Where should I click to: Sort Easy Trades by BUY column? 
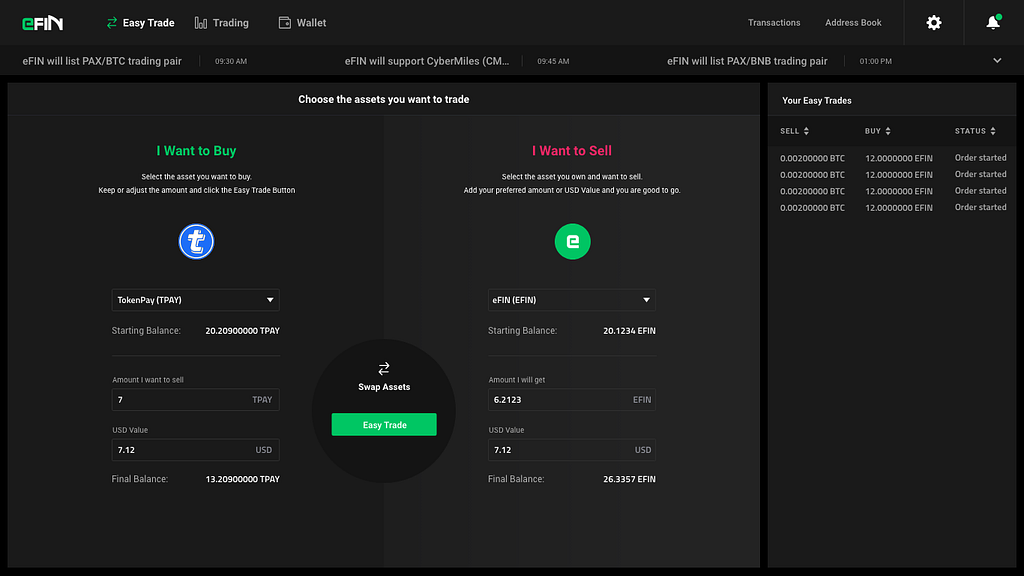pyautogui.click(x=878, y=131)
